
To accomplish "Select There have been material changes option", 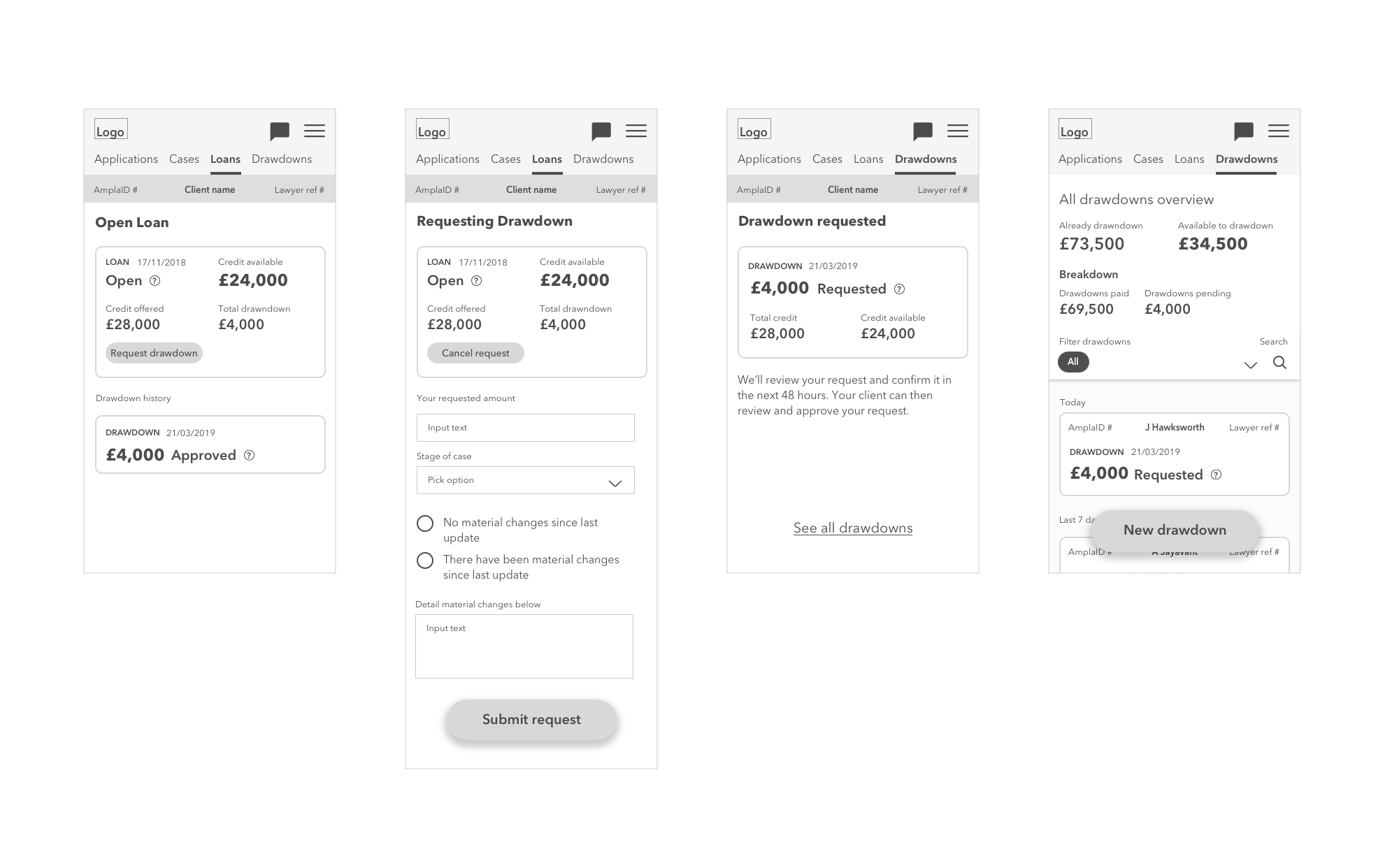I will [x=425, y=560].
